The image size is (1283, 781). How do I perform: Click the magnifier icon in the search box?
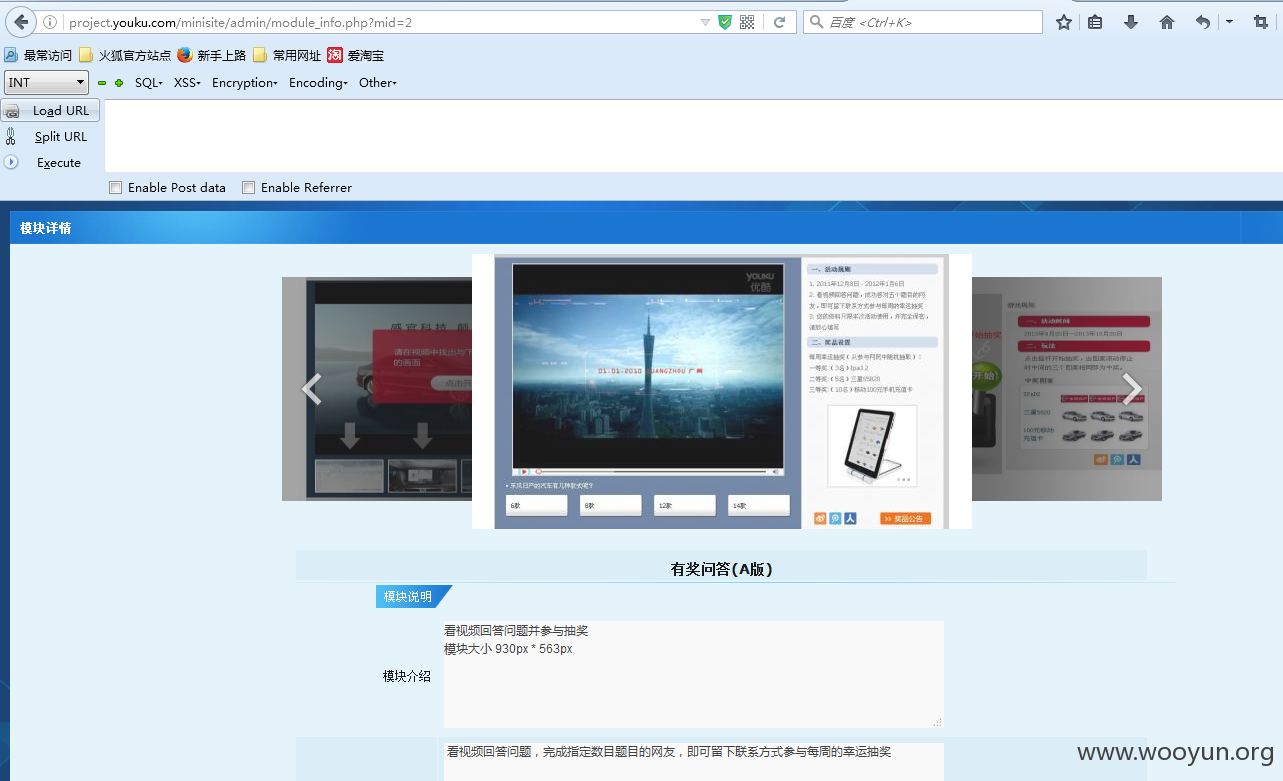point(816,22)
